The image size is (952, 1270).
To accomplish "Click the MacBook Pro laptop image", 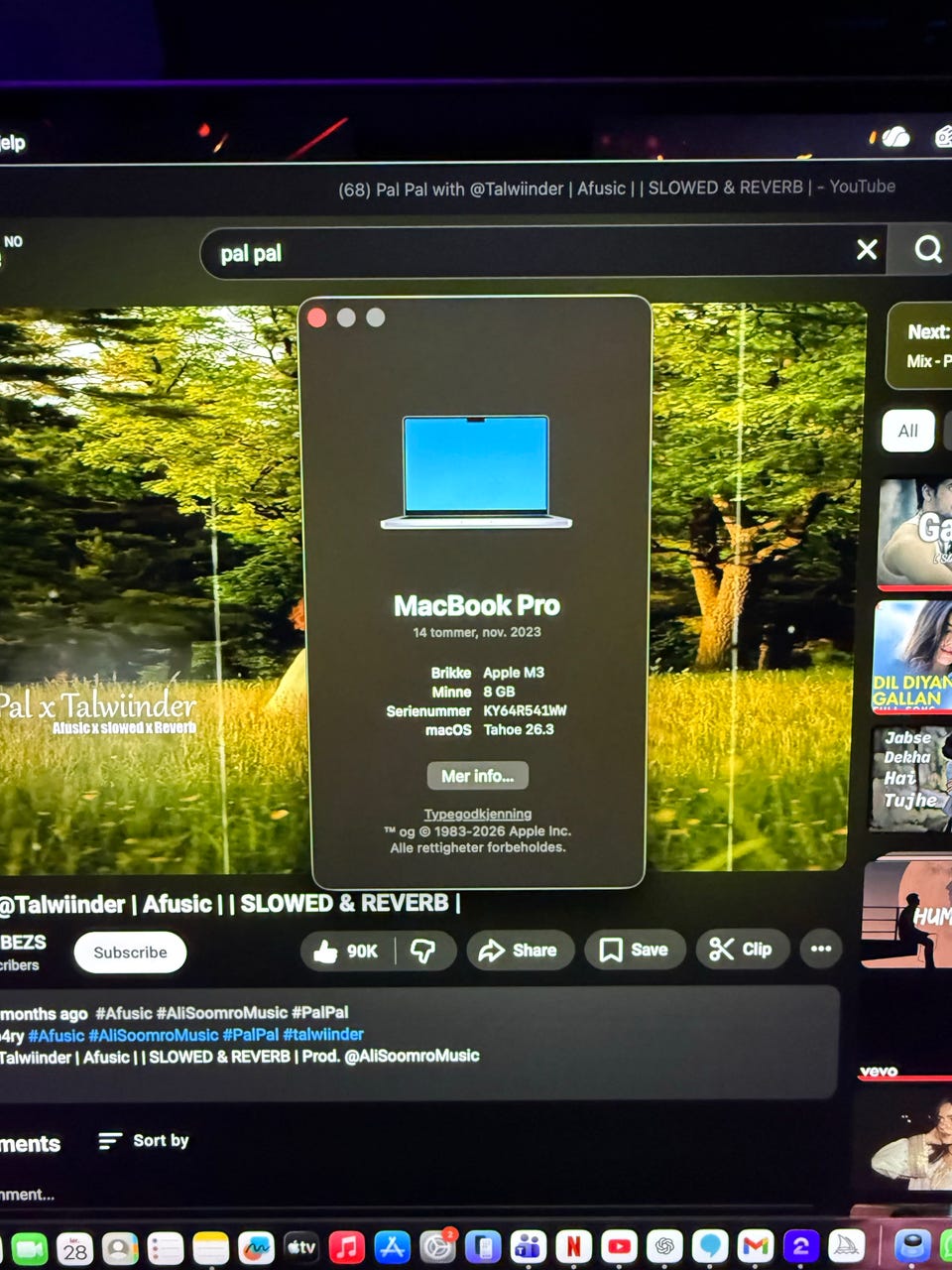I will point(476,472).
